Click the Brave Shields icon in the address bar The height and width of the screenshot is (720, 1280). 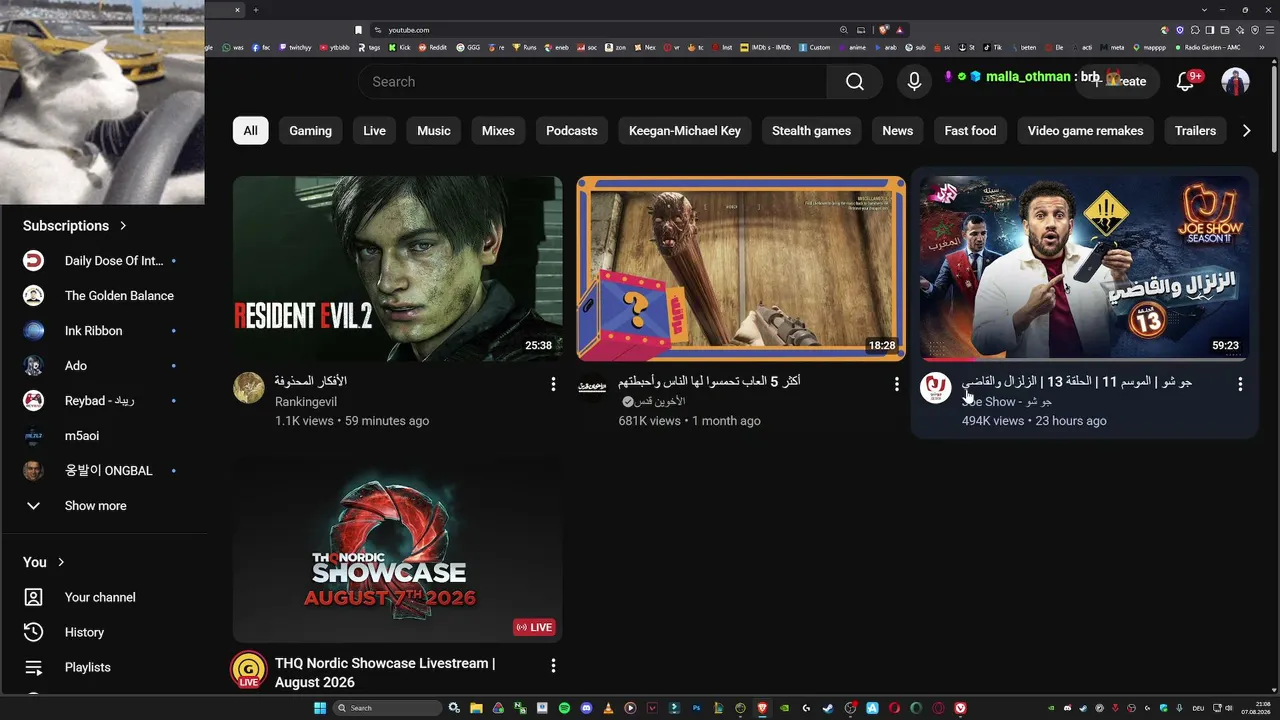[x=884, y=30]
